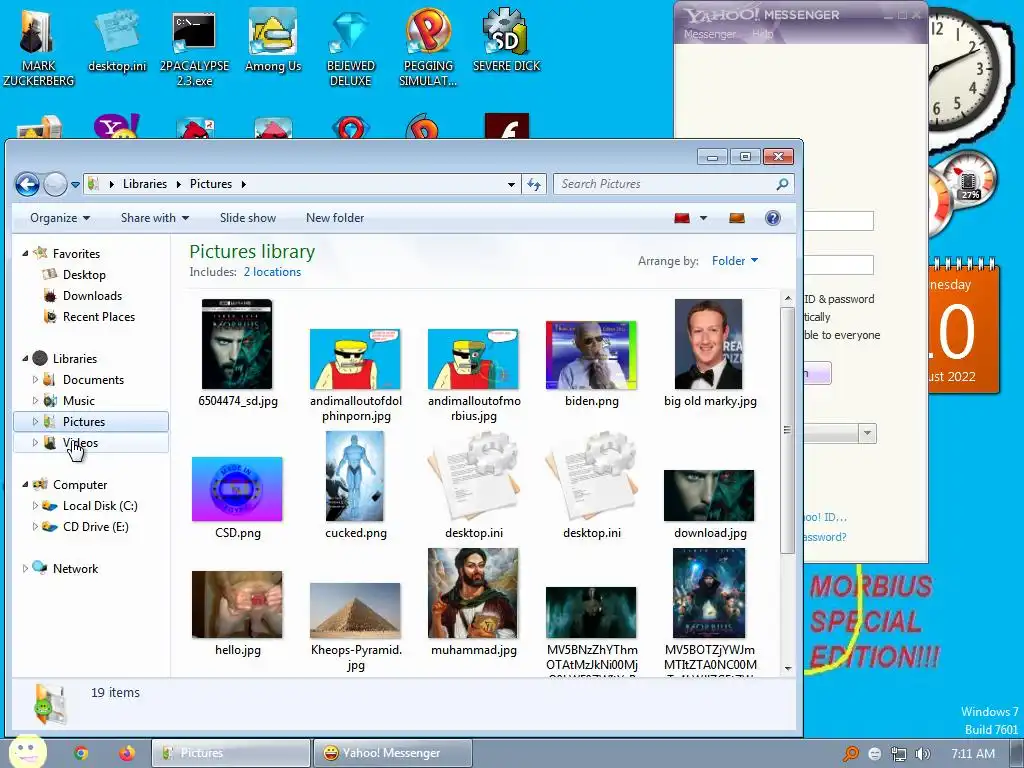Open the Help menu in Yahoo Messenger
This screenshot has height=768, width=1024.
click(x=762, y=34)
